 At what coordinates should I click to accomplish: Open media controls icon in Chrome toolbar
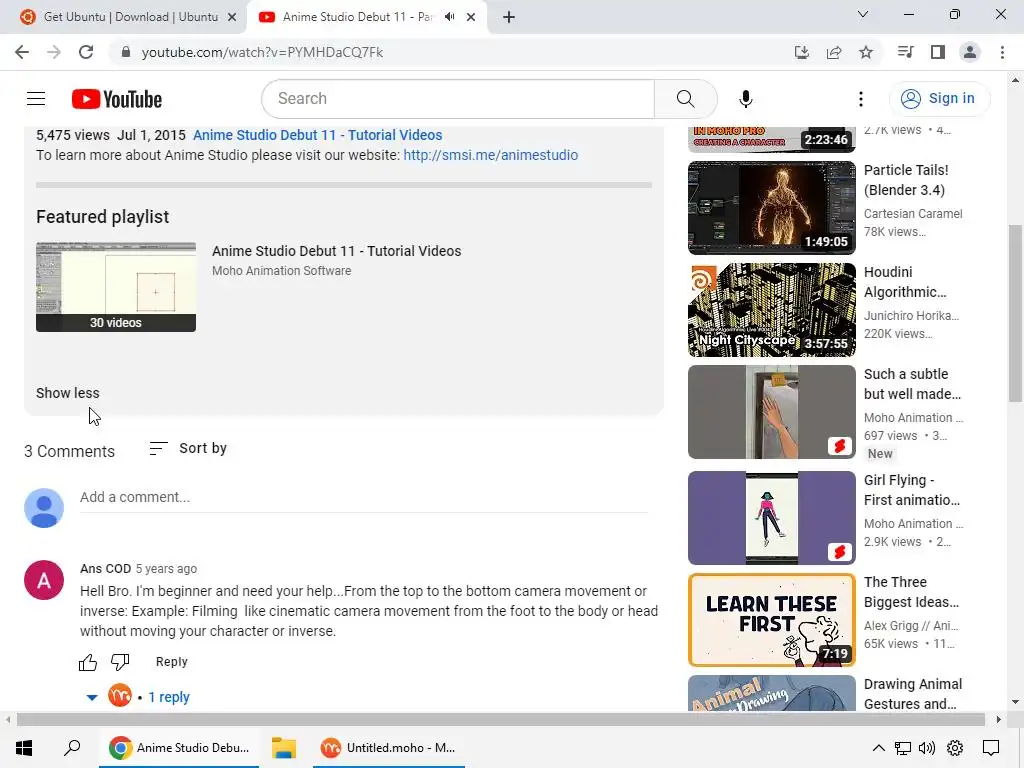(905, 52)
